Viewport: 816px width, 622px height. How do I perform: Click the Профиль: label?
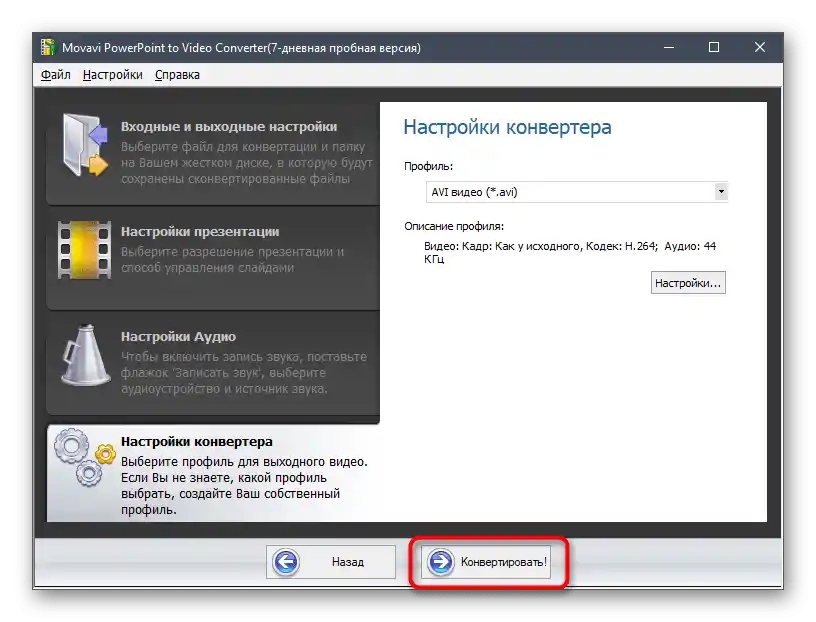click(x=428, y=167)
